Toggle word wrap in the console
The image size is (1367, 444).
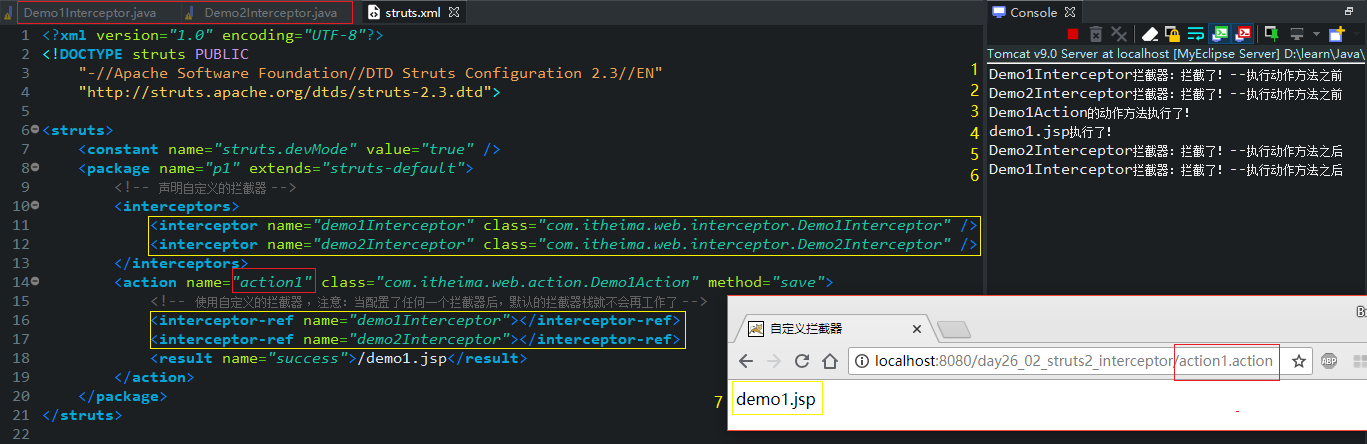[1196, 34]
